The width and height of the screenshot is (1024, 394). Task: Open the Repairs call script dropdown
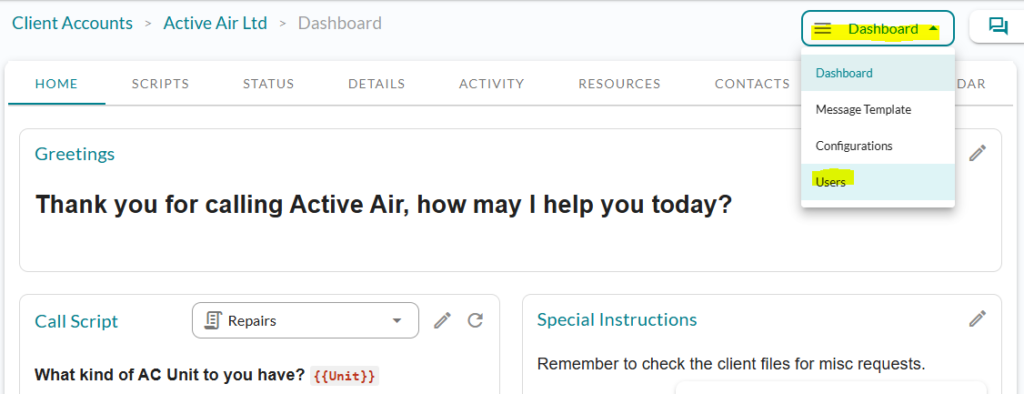point(306,320)
